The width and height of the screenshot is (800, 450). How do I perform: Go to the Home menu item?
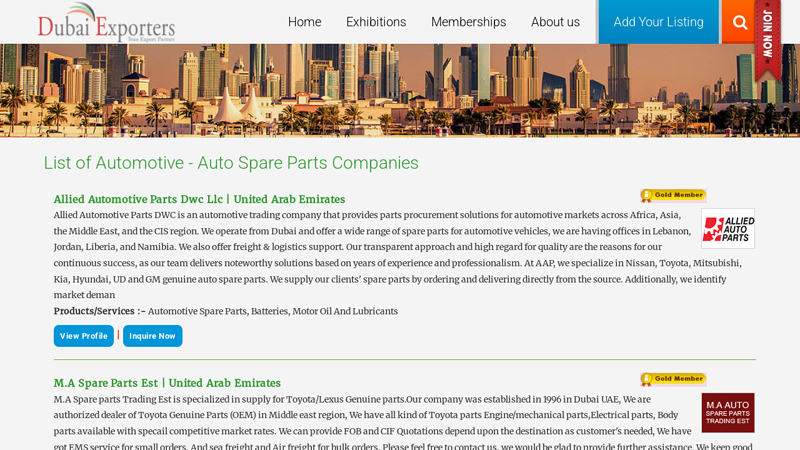click(305, 22)
